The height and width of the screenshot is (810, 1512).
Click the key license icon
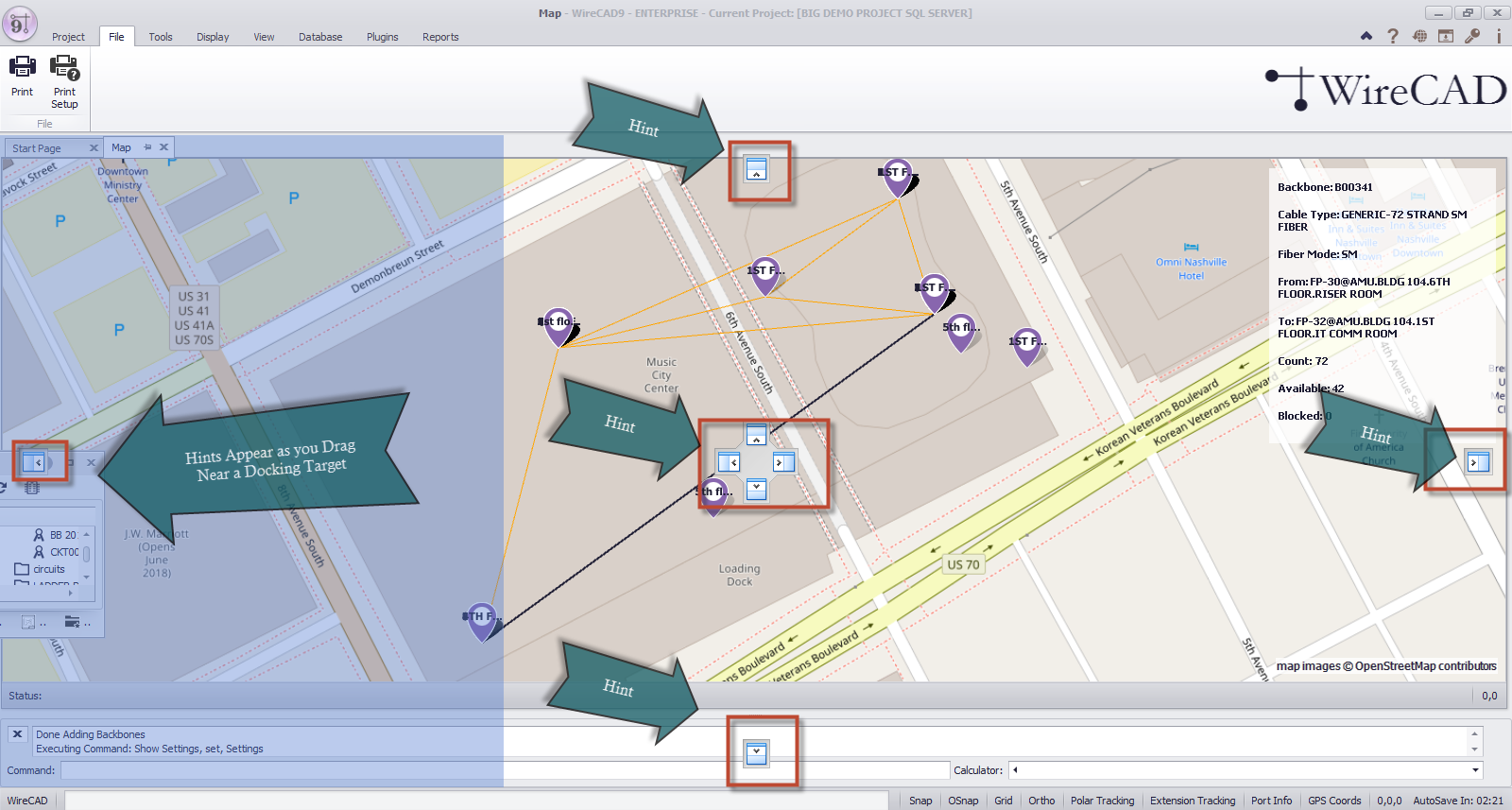[1472, 36]
